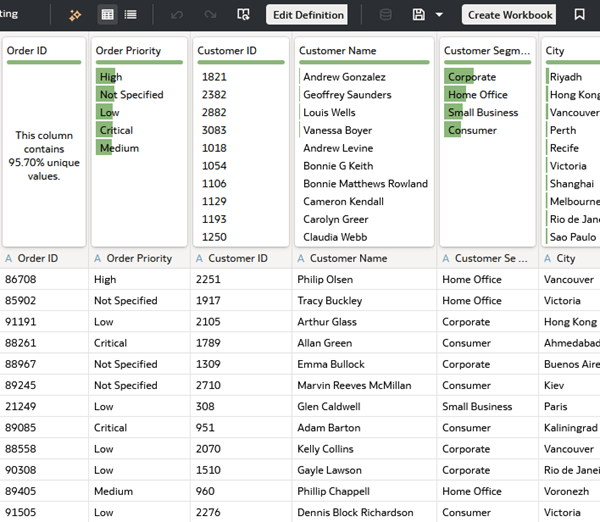
Task: Click the attribute type icon beside City header
Action: (x=548, y=259)
